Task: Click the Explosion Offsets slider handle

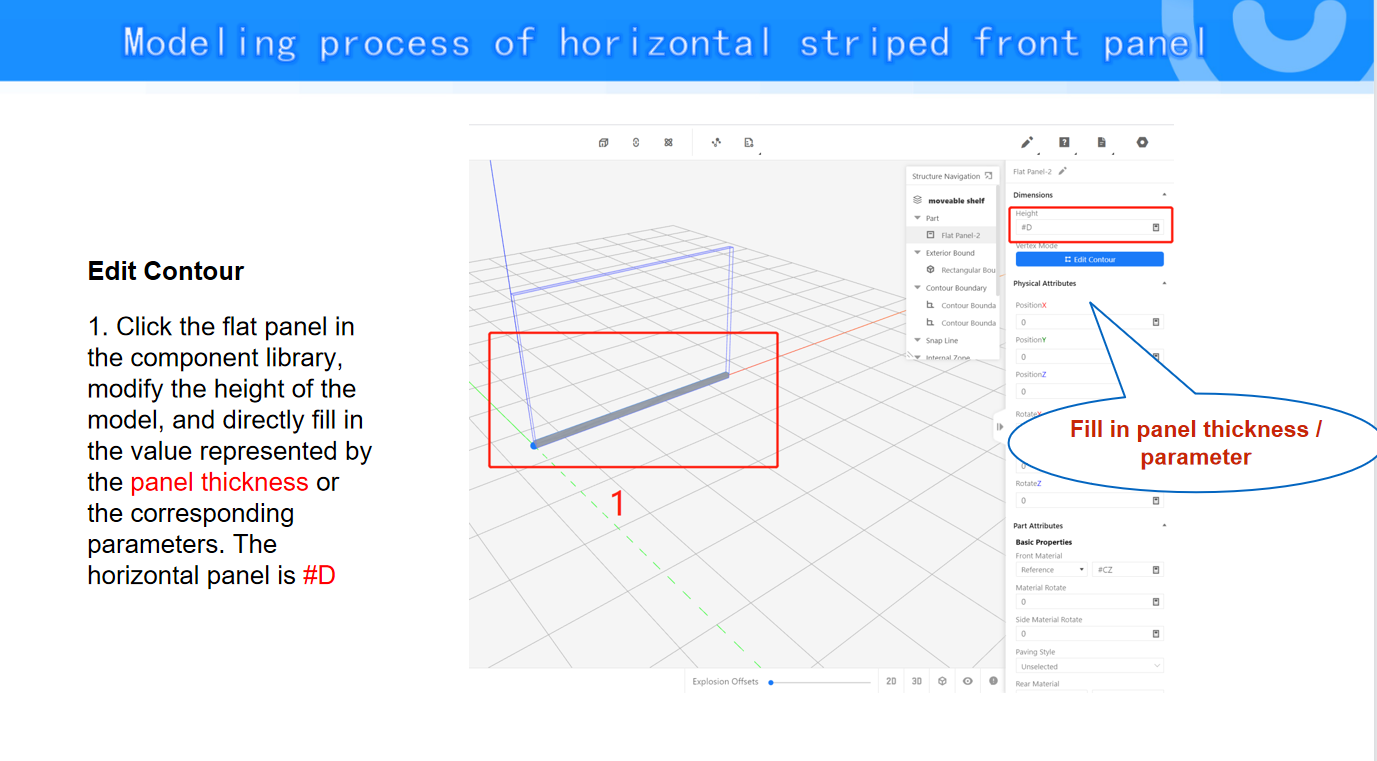Action: tap(771, 682)
